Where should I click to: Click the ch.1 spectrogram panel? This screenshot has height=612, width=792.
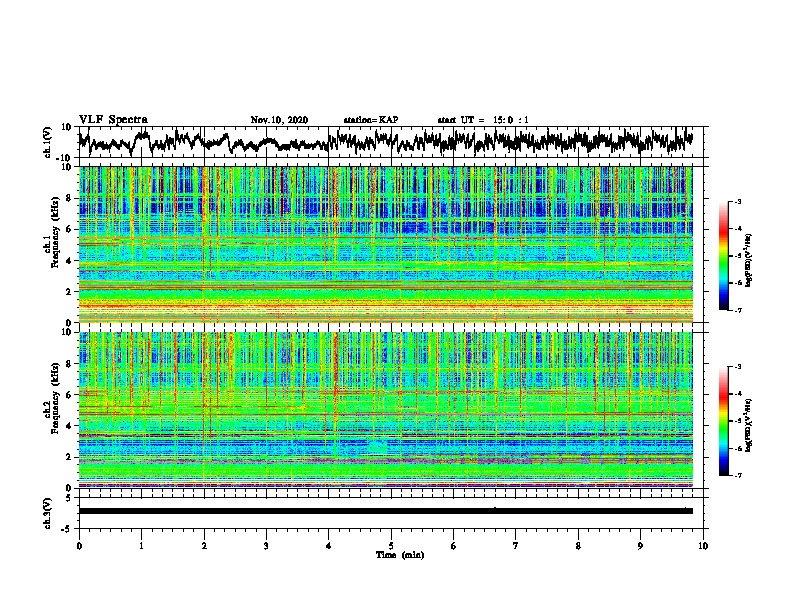click(385, 244)
